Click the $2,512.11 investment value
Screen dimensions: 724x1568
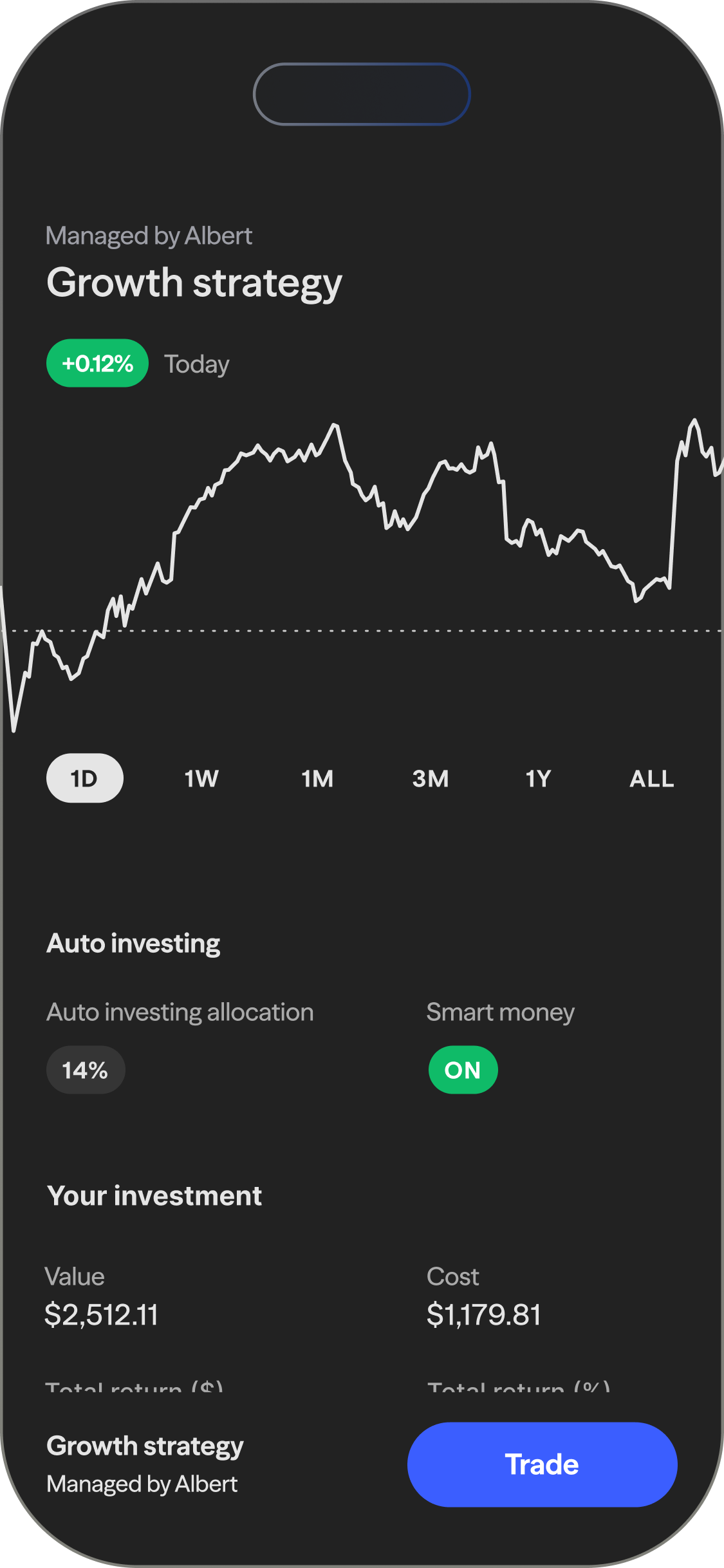[x=101, y=1314]
